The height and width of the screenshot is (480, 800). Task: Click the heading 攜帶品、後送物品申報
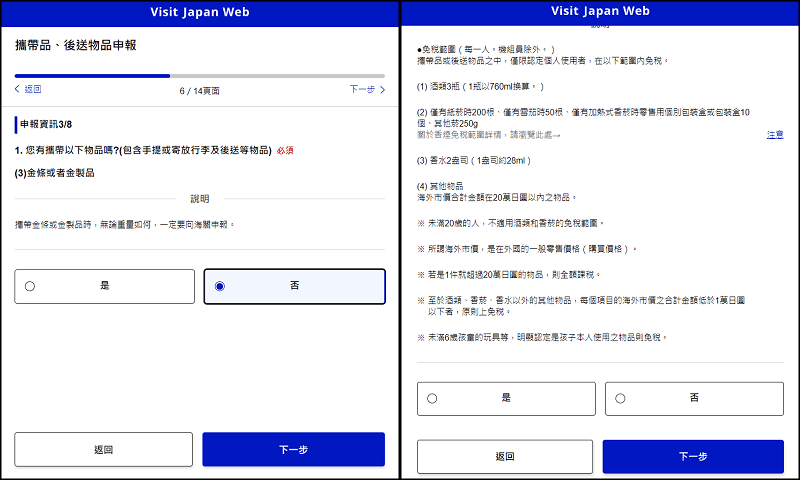(x=76, y=45)
